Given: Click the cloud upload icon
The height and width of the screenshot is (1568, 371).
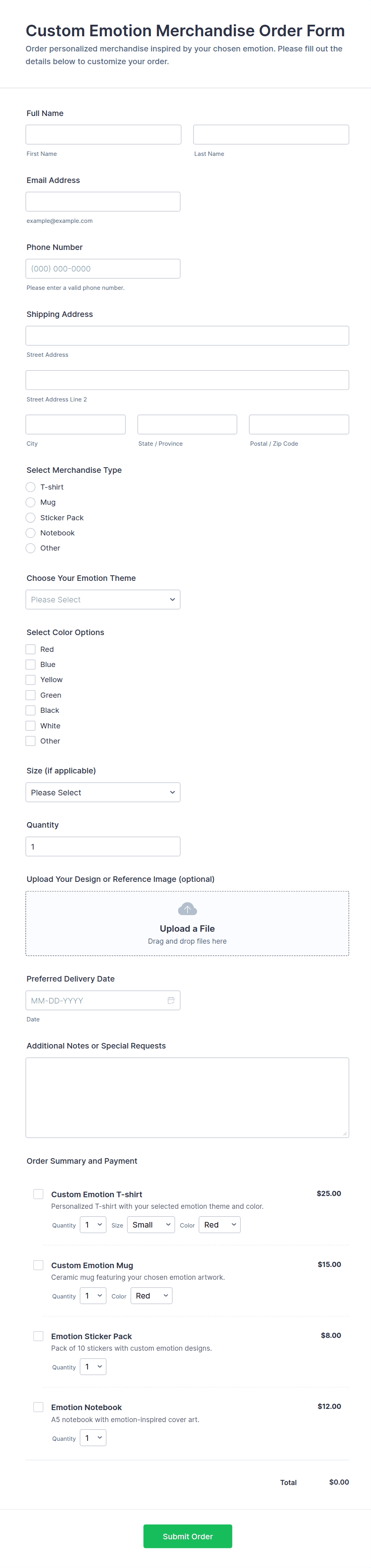Looking at the screenshot, I should tap(187, 909).
